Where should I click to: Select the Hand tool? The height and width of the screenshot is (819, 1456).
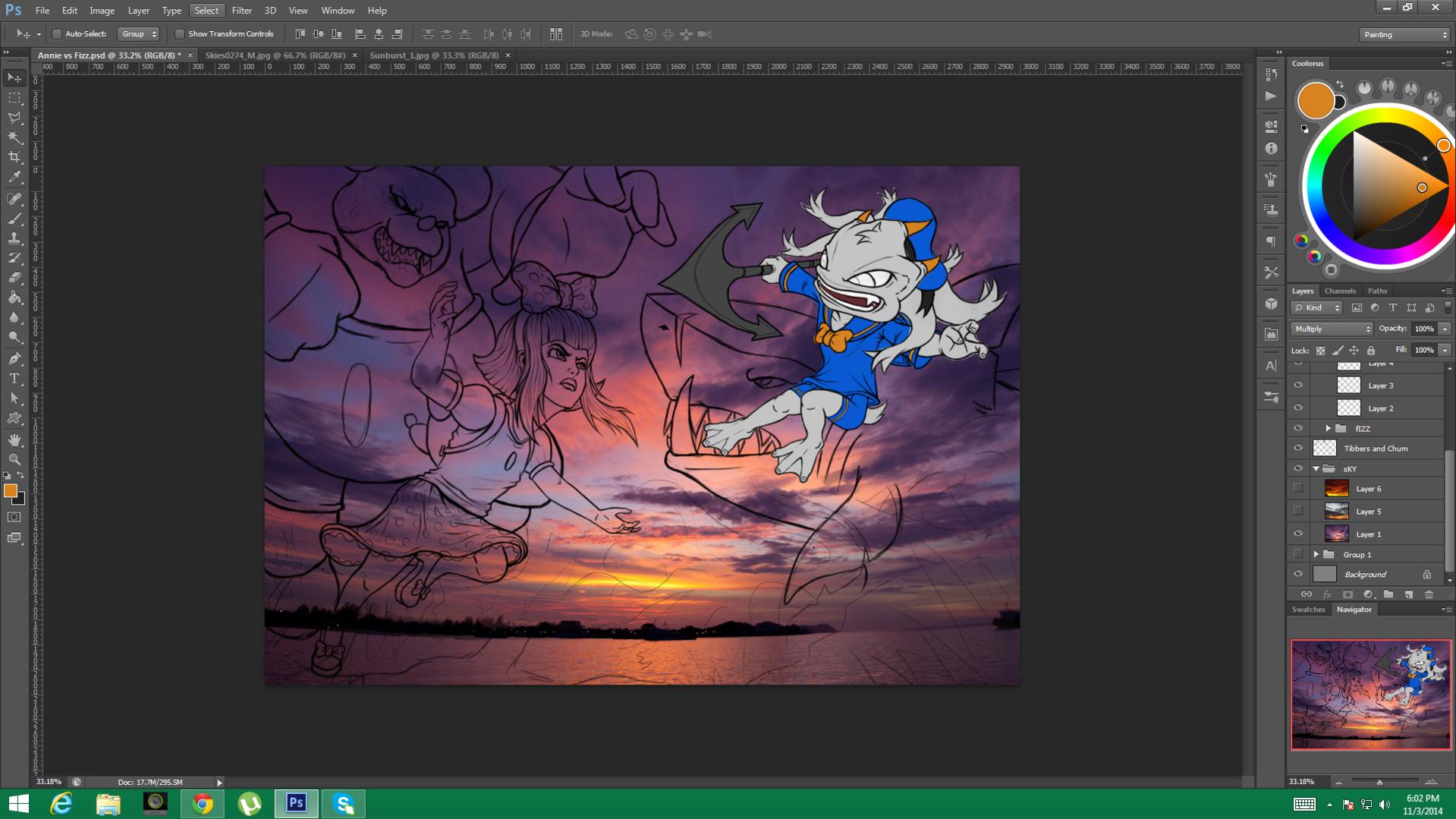point(14,439)
